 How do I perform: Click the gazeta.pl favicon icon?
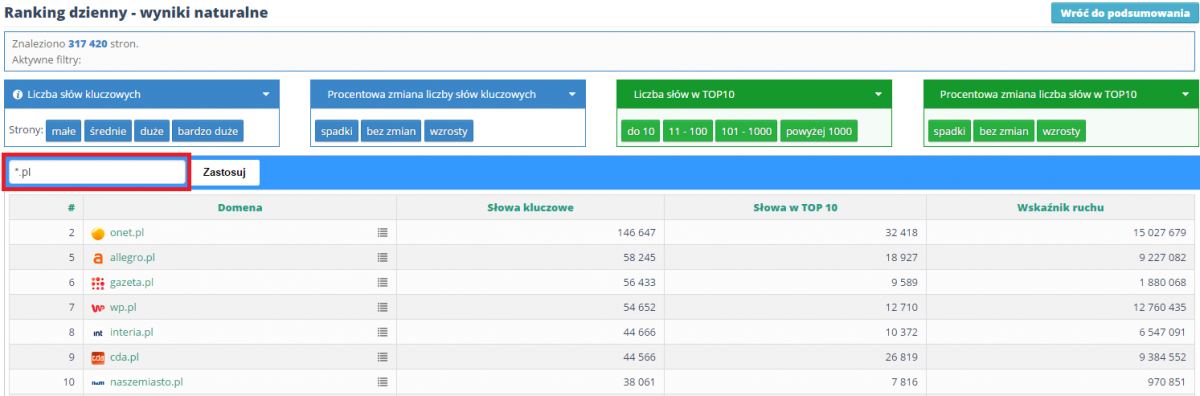click(x=98, y=283)
